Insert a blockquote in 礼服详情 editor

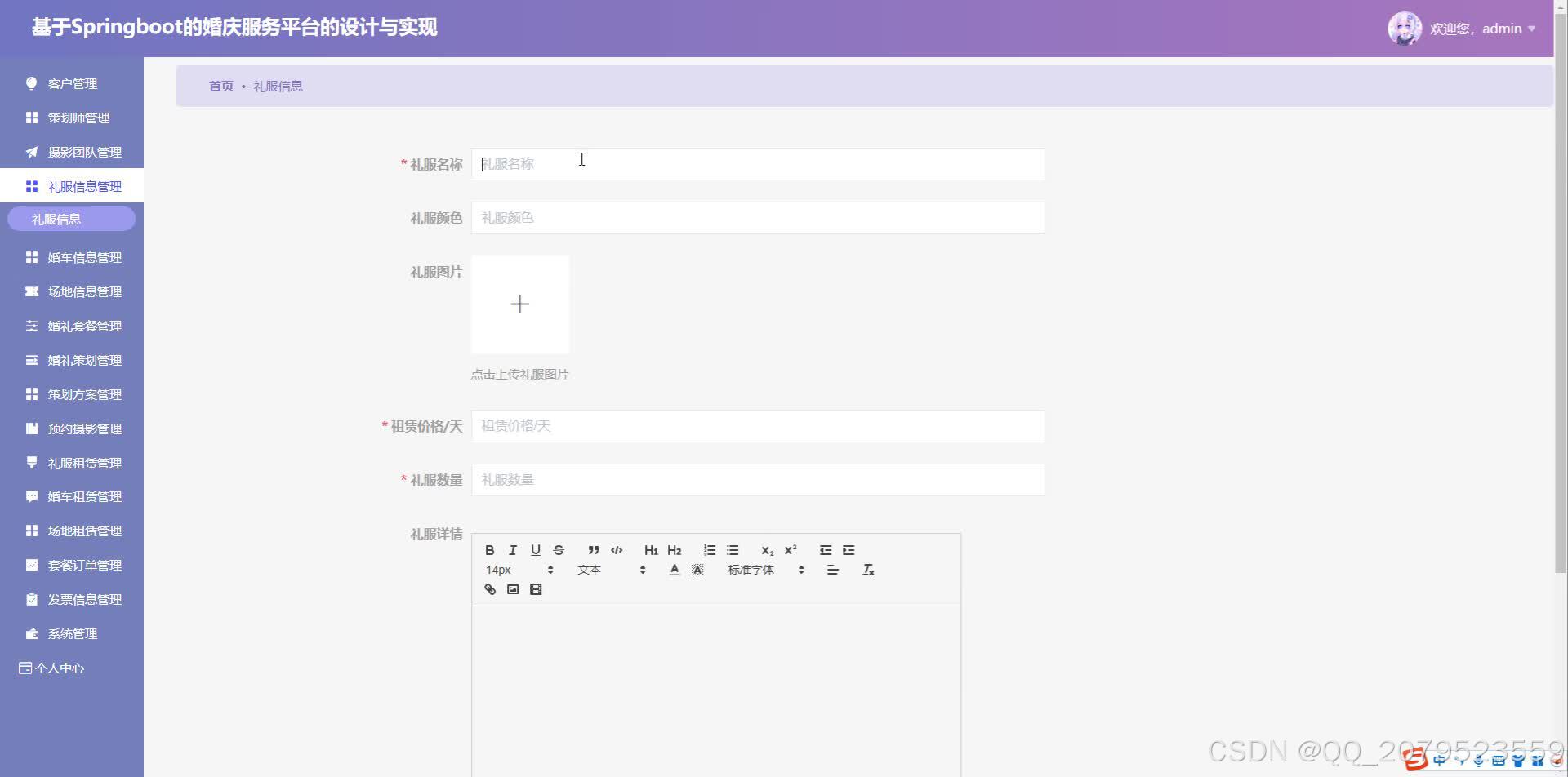coord(593,550)
